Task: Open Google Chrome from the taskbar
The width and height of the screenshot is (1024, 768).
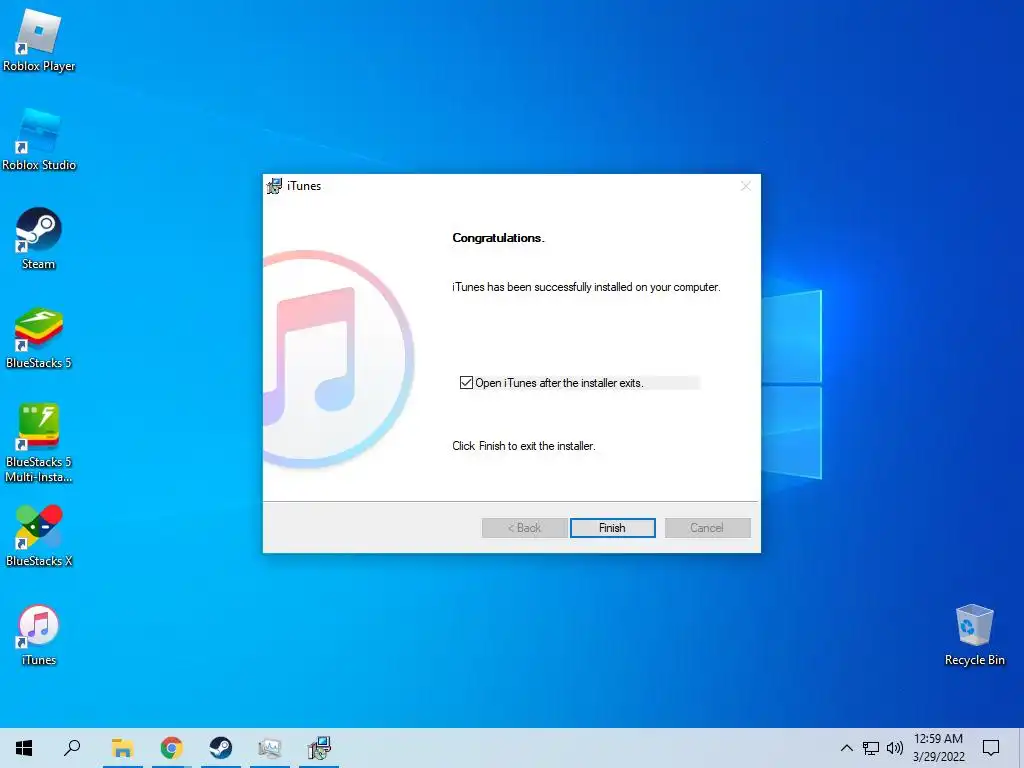Action: click(x=171, y=748)
